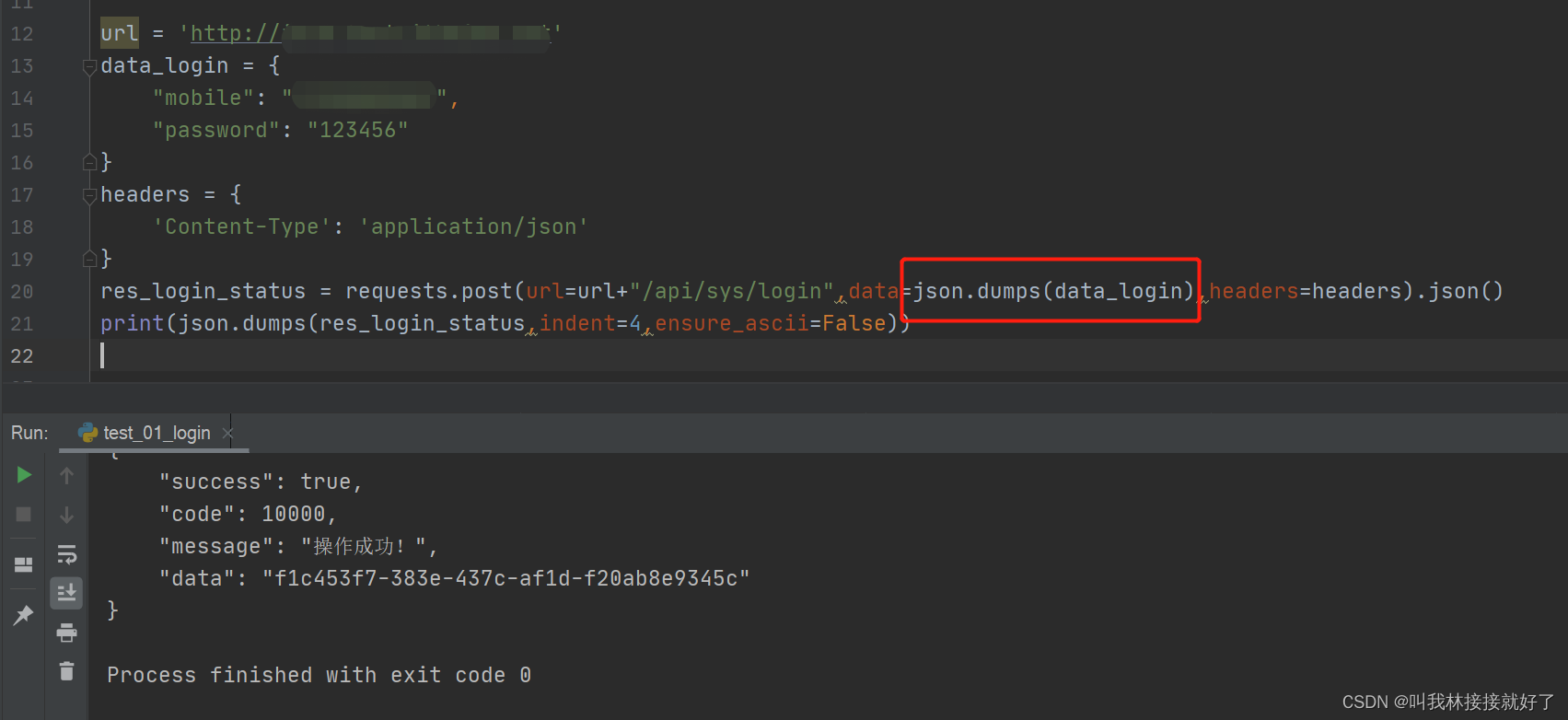Click the down-arrow next stack trace icon

coord(66,515)
